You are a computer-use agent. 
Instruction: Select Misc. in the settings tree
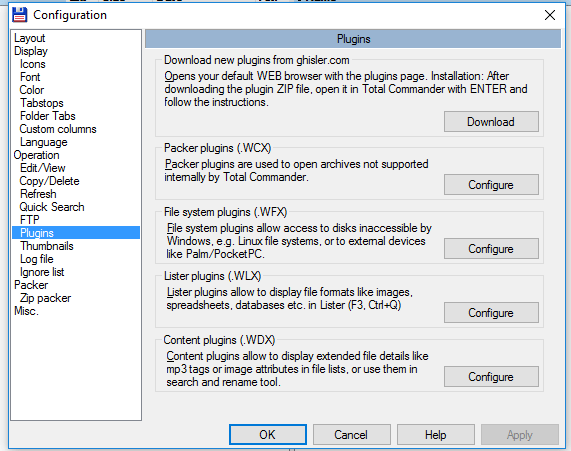click(x=26, y=311)
